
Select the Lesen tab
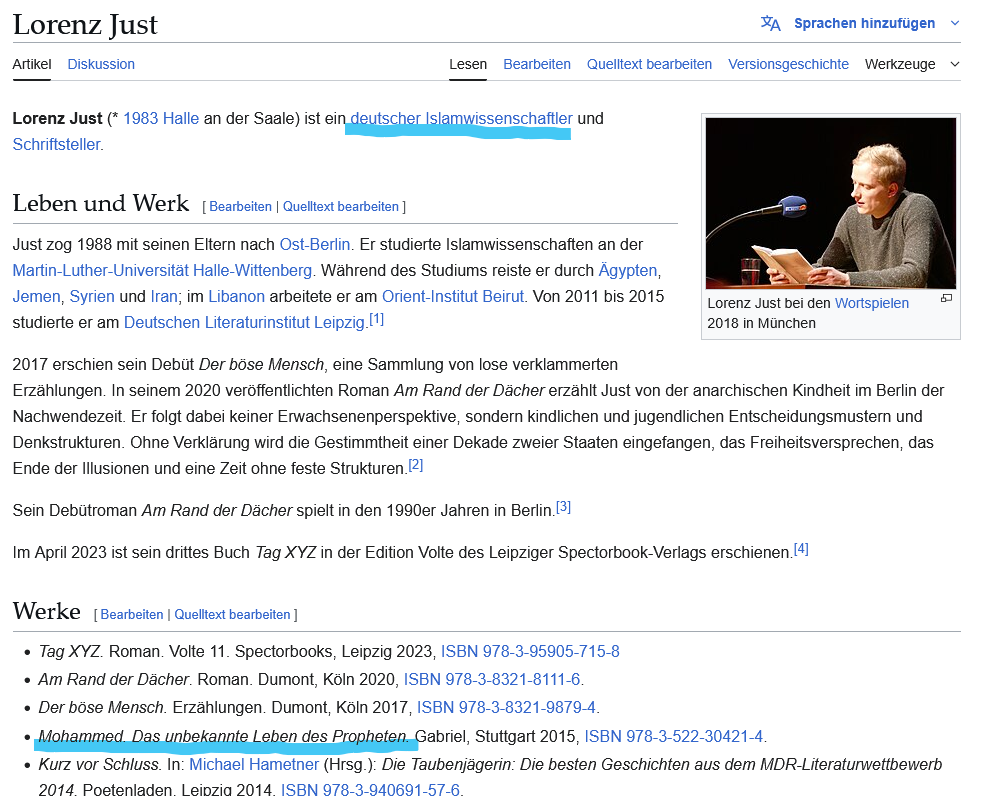[468, 65]
